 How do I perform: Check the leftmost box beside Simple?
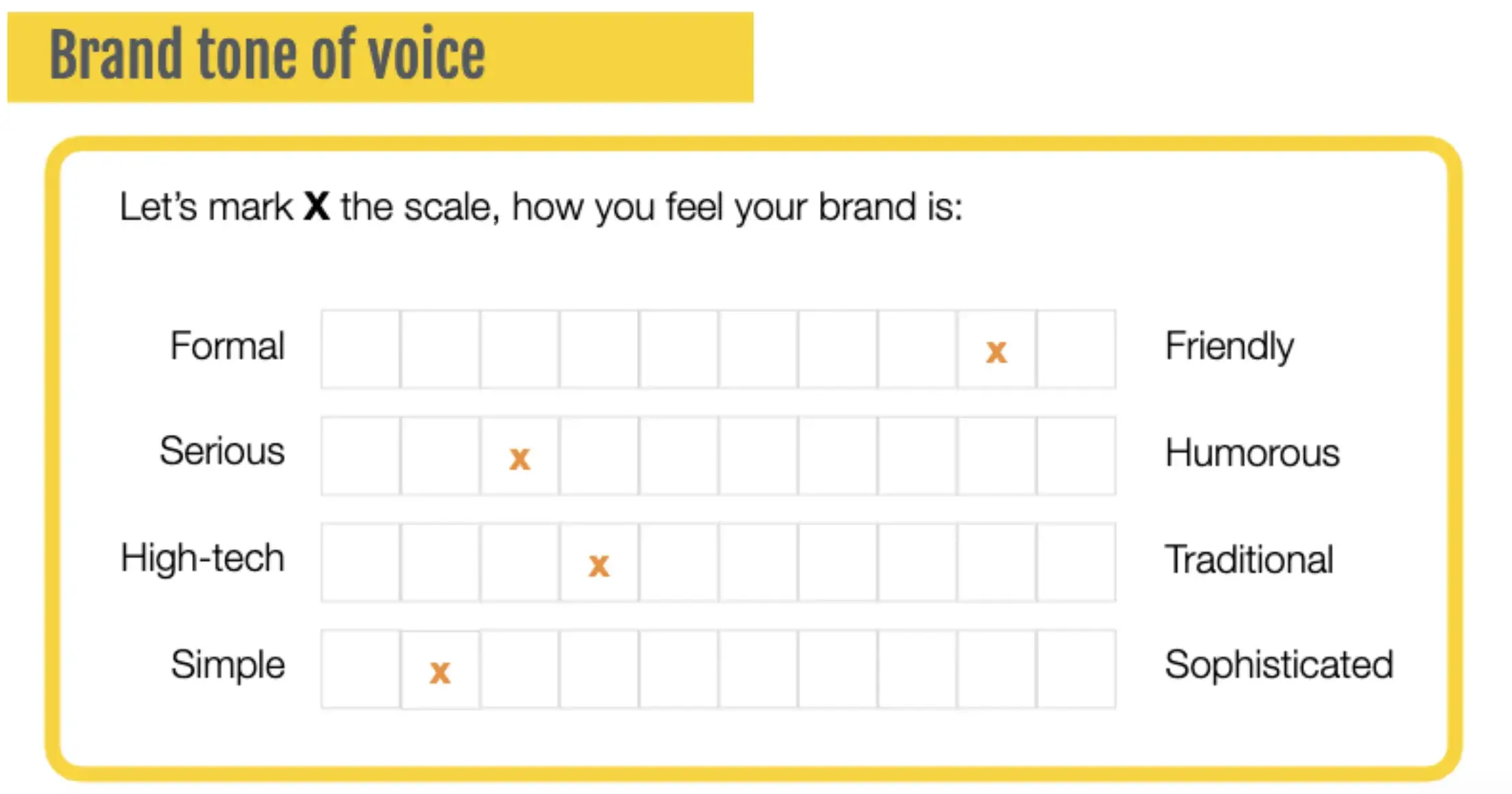(360, 669)
